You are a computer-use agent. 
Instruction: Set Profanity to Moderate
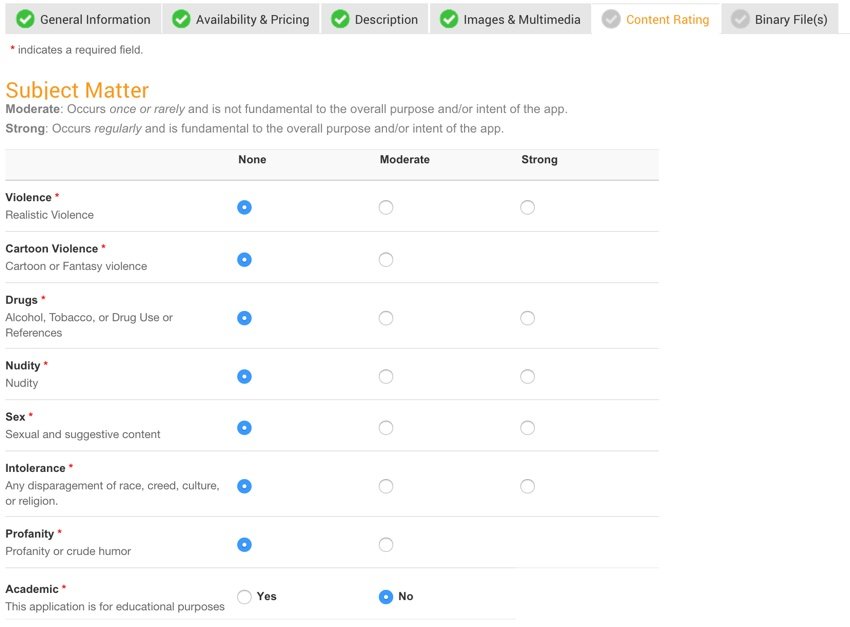pyautogui.click(x=386, y=545)
